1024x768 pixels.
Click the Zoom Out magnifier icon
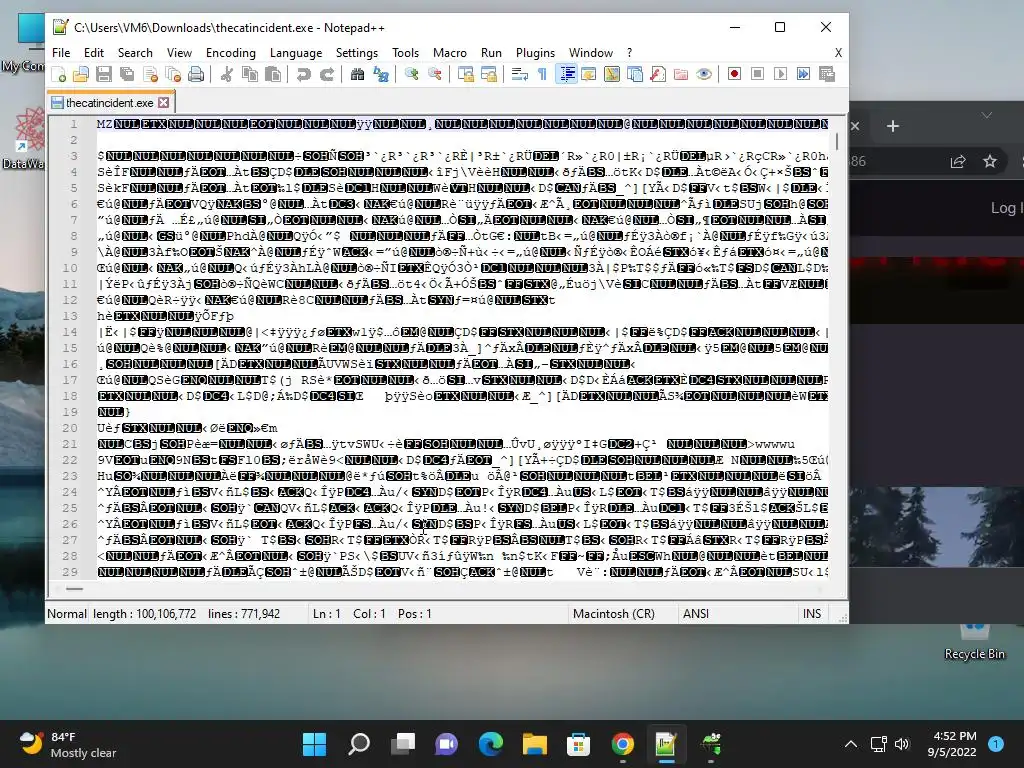pos(434,74)
